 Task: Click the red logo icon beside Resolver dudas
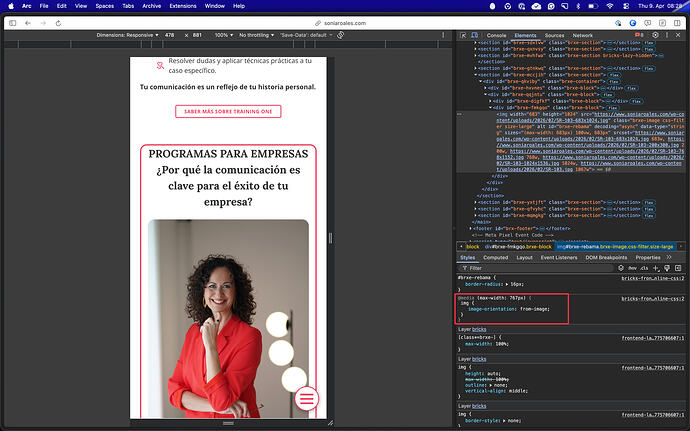(160, 66)
